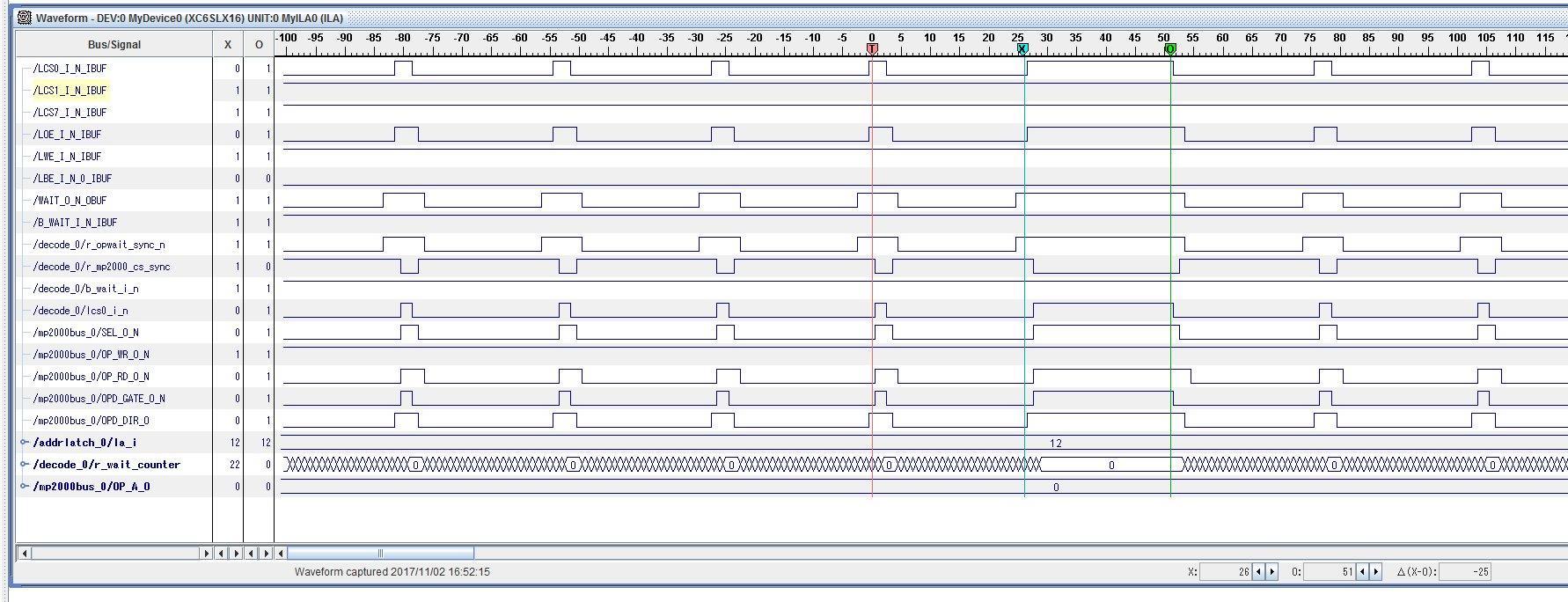Select the red T trigger marker
The height and width of the screenshot is (602, 1568).
(872, 49)
